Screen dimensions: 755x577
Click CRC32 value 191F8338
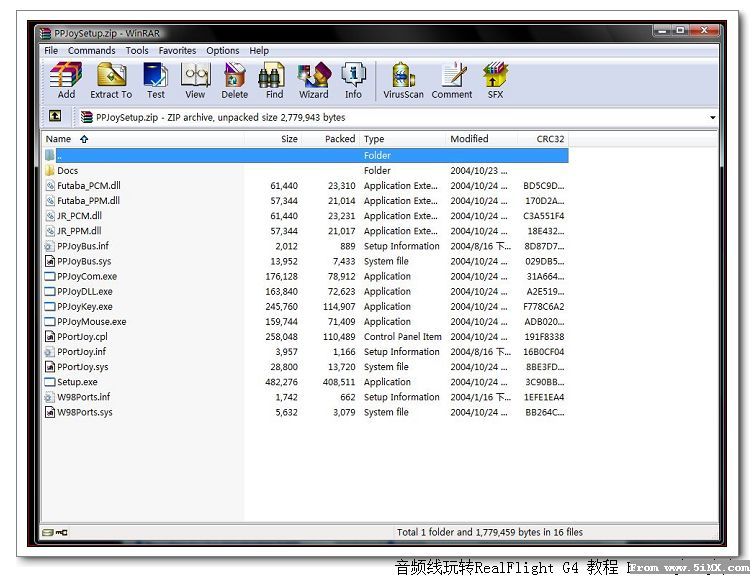point(544,337)
